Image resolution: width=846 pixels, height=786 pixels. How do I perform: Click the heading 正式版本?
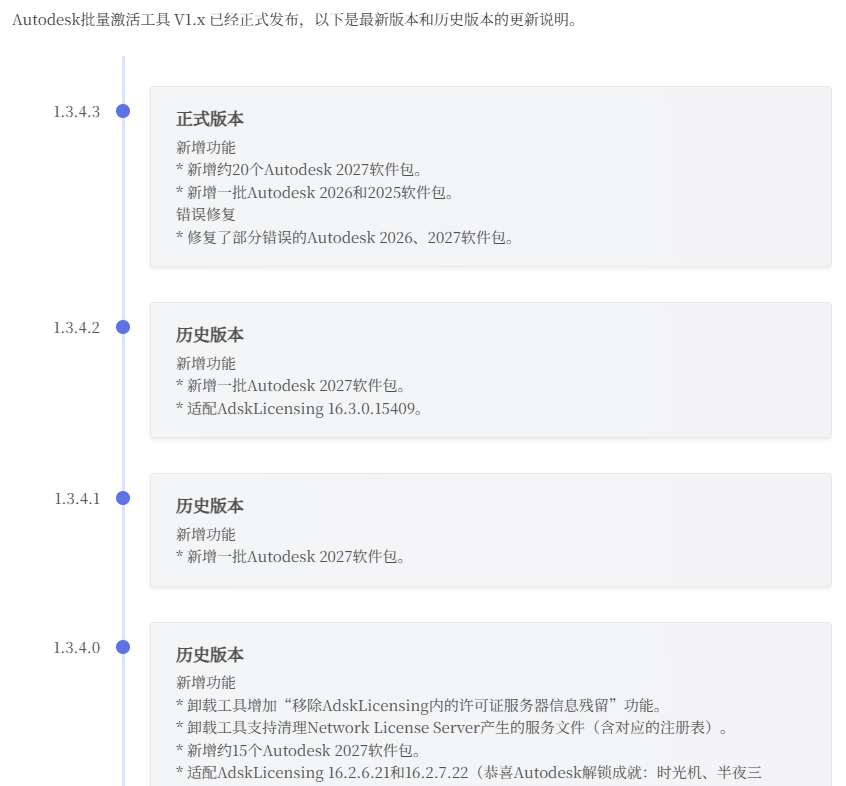click(210, 119)
